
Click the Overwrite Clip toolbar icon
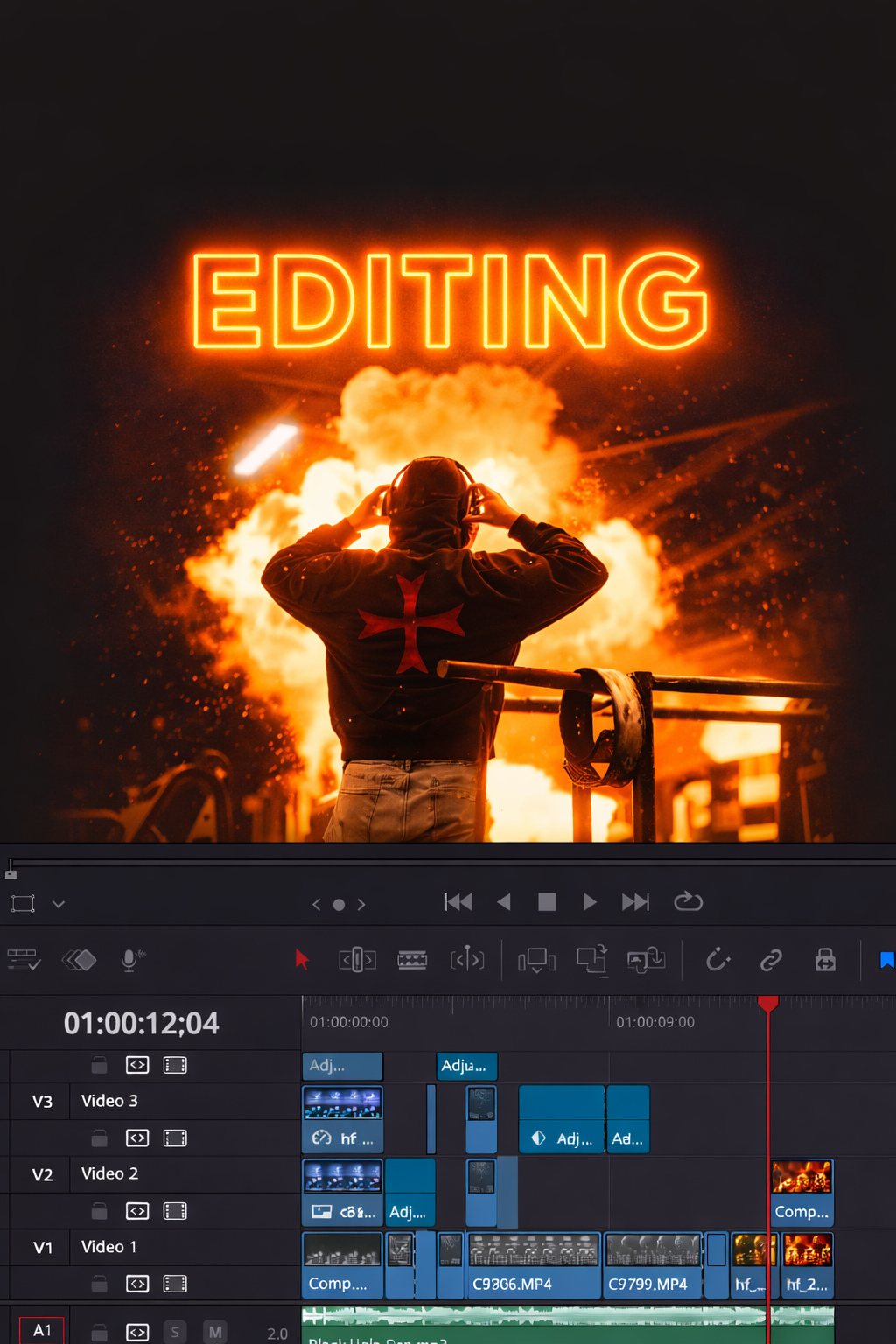[x=591, y=960]
